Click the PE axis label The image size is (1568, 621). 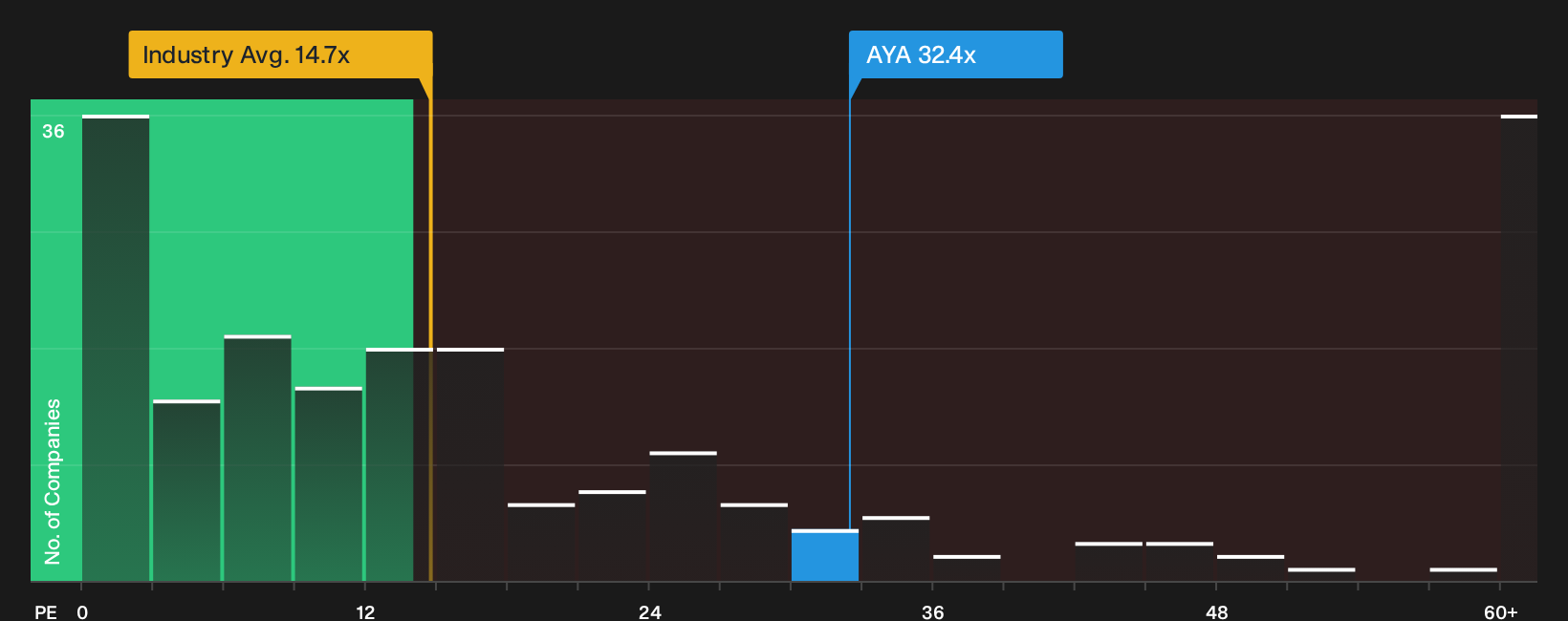coord(46,612)
